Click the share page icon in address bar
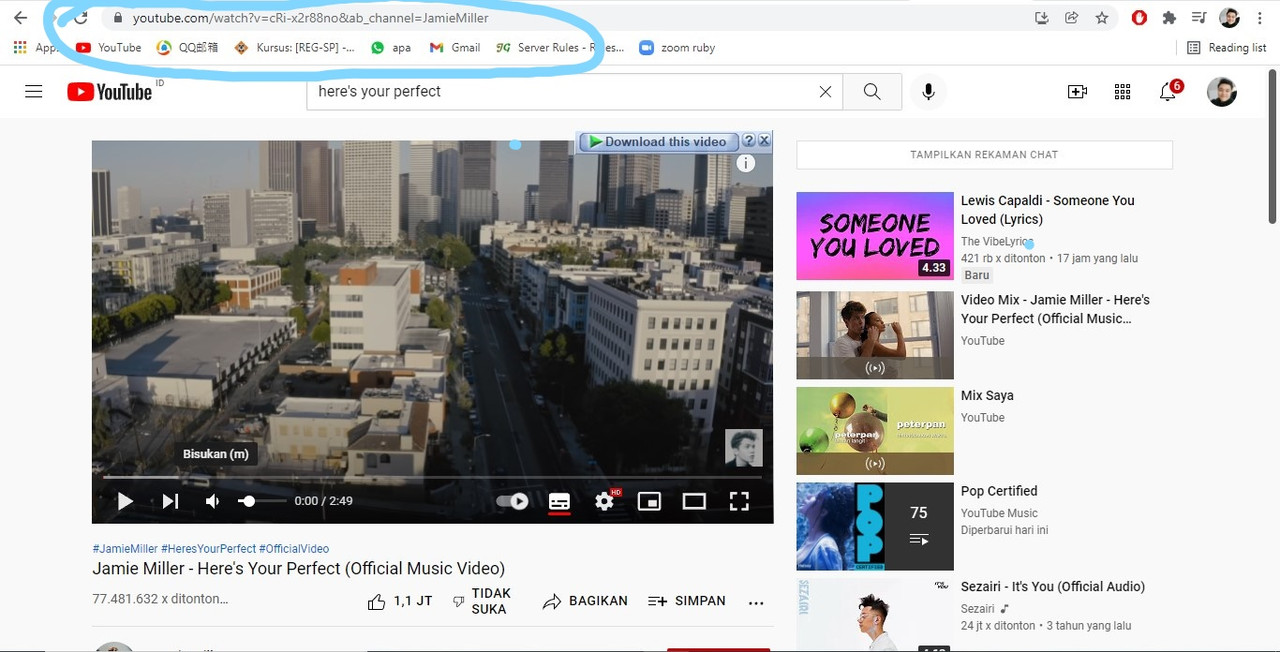Image resolution: width=1280 pixels, height=652 pixels. 1071,18
